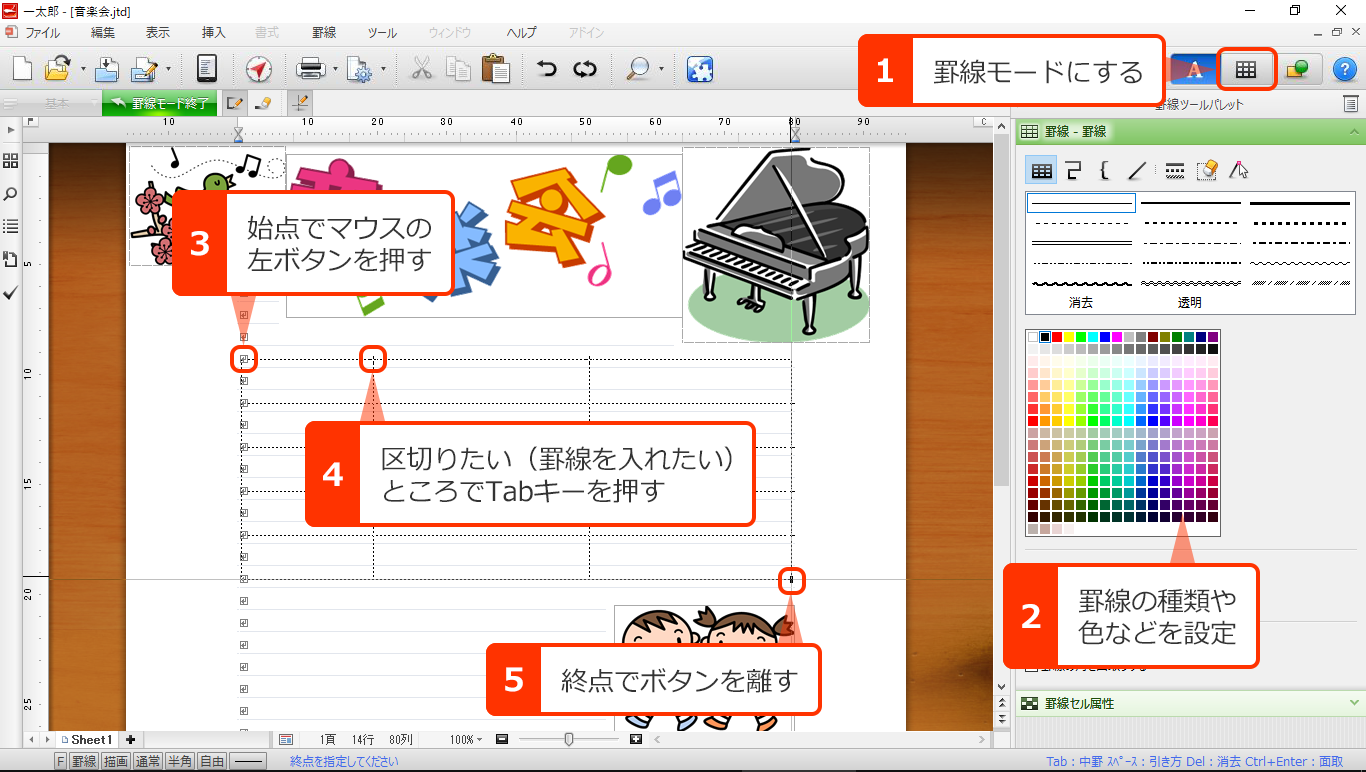Collapse the 罫線 - 罫線 panel
The image size is (1366, 772).
[1354, 132]
